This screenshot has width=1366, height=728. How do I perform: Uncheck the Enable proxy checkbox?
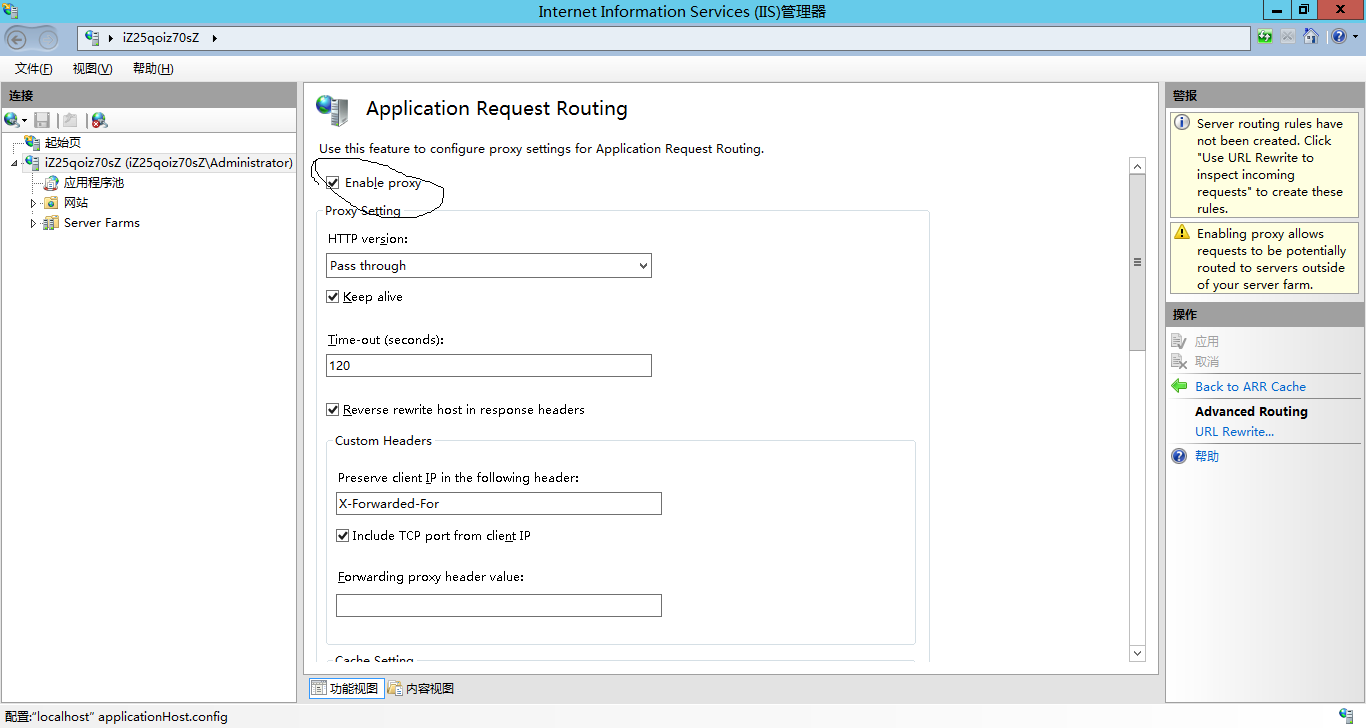tap(333, 183)
